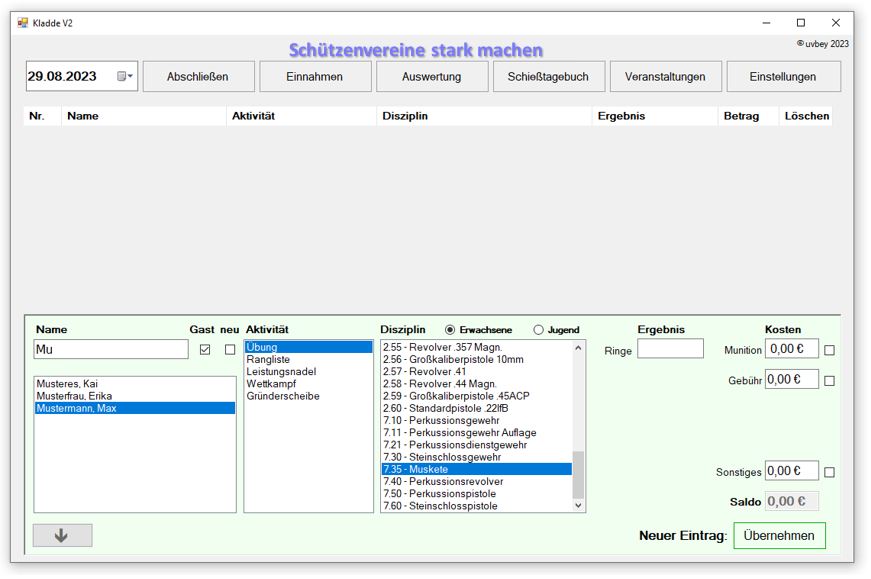Screen dimensions: 871x579
Task: Select discipline 7.50 - Perkussionspistole
Action: pyautogui.click(x=477, y=494)
